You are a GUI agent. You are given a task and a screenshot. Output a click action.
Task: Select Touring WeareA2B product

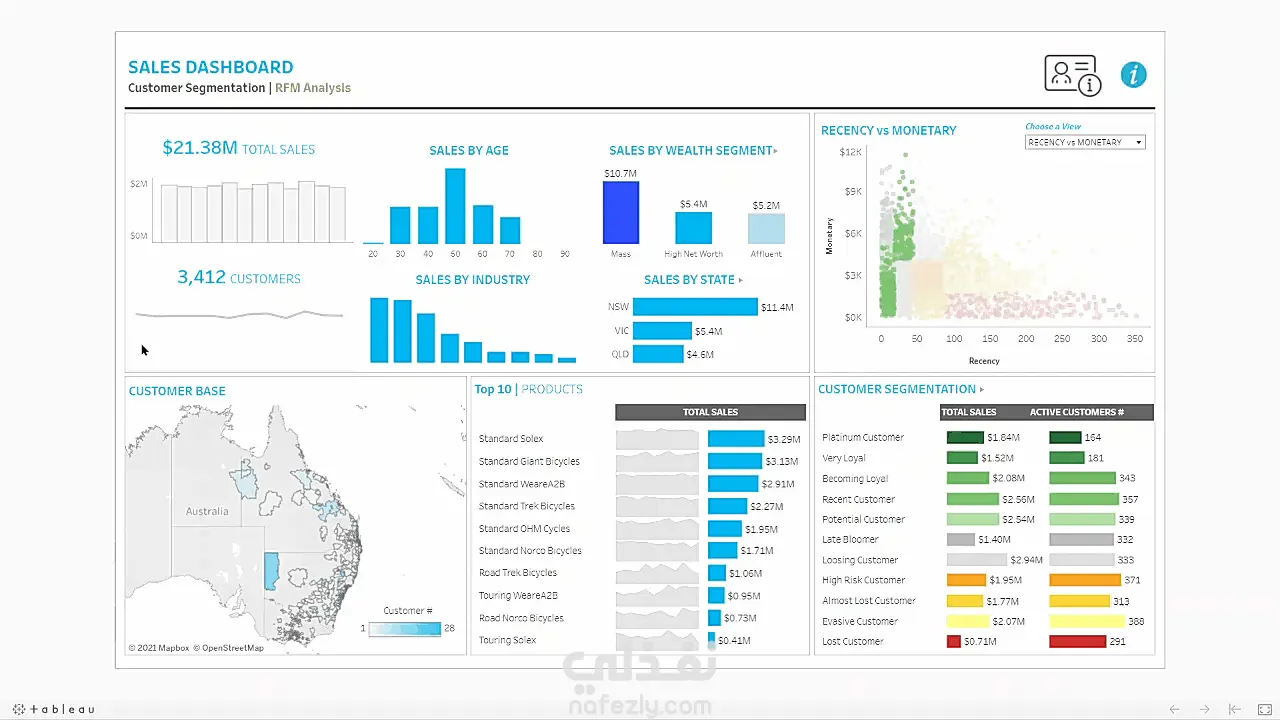518,596
